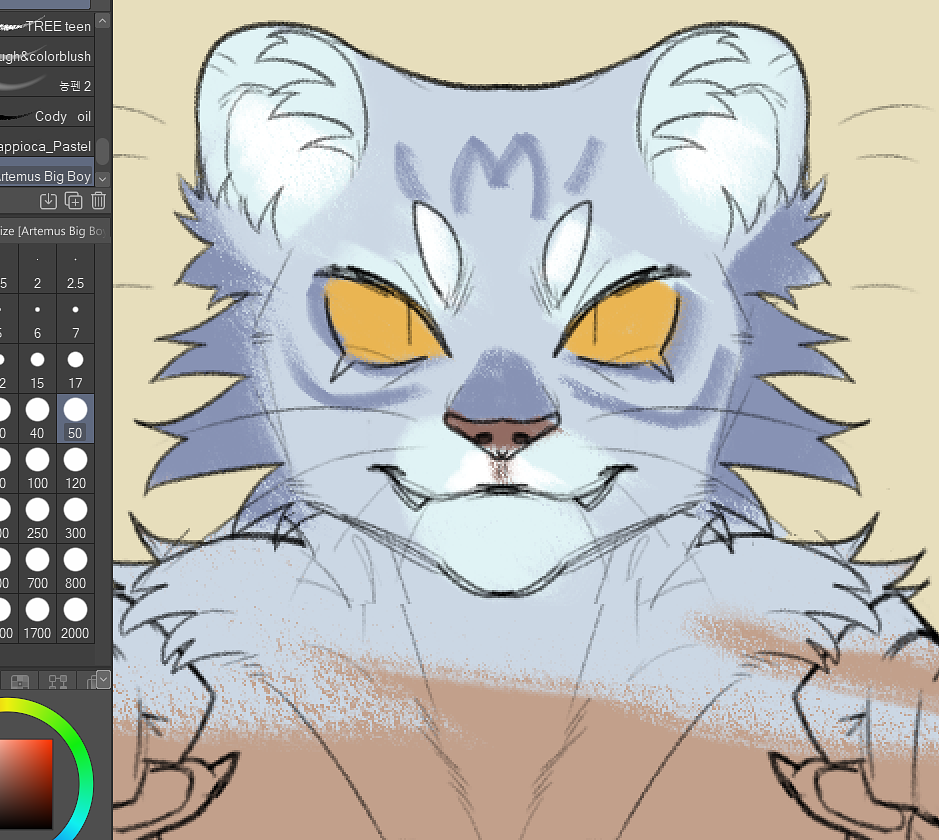The height and width of the screenshot is (840, 939).
Task: Click the custom palette nodes icon
Action: (x=58, y=680)
